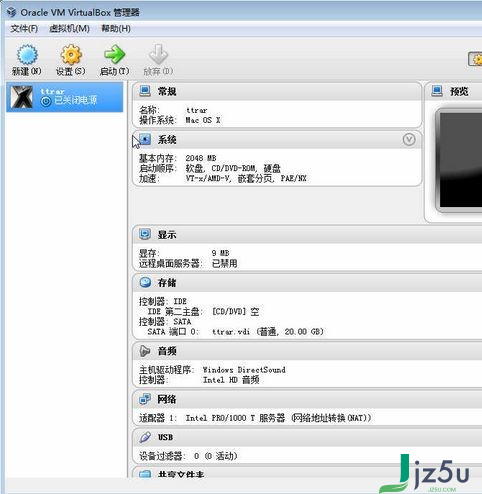482x494 pixels.
Task: Click the 控制器: IDE line
Action: pyautogui.click(x=163, y=301)
